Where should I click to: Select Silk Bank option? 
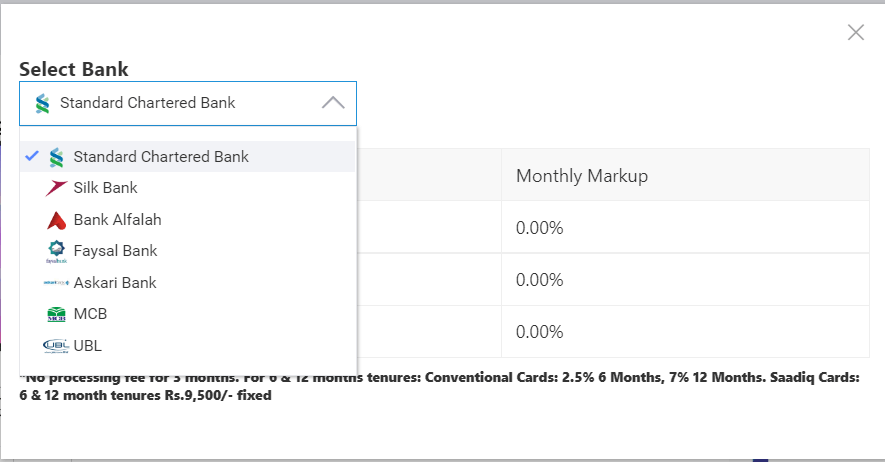tap(188, 188)
